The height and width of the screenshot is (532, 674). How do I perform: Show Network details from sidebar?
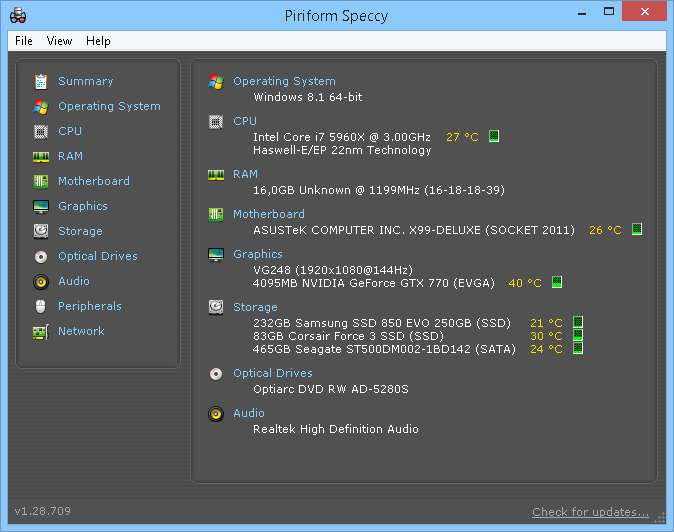[81, 331]
